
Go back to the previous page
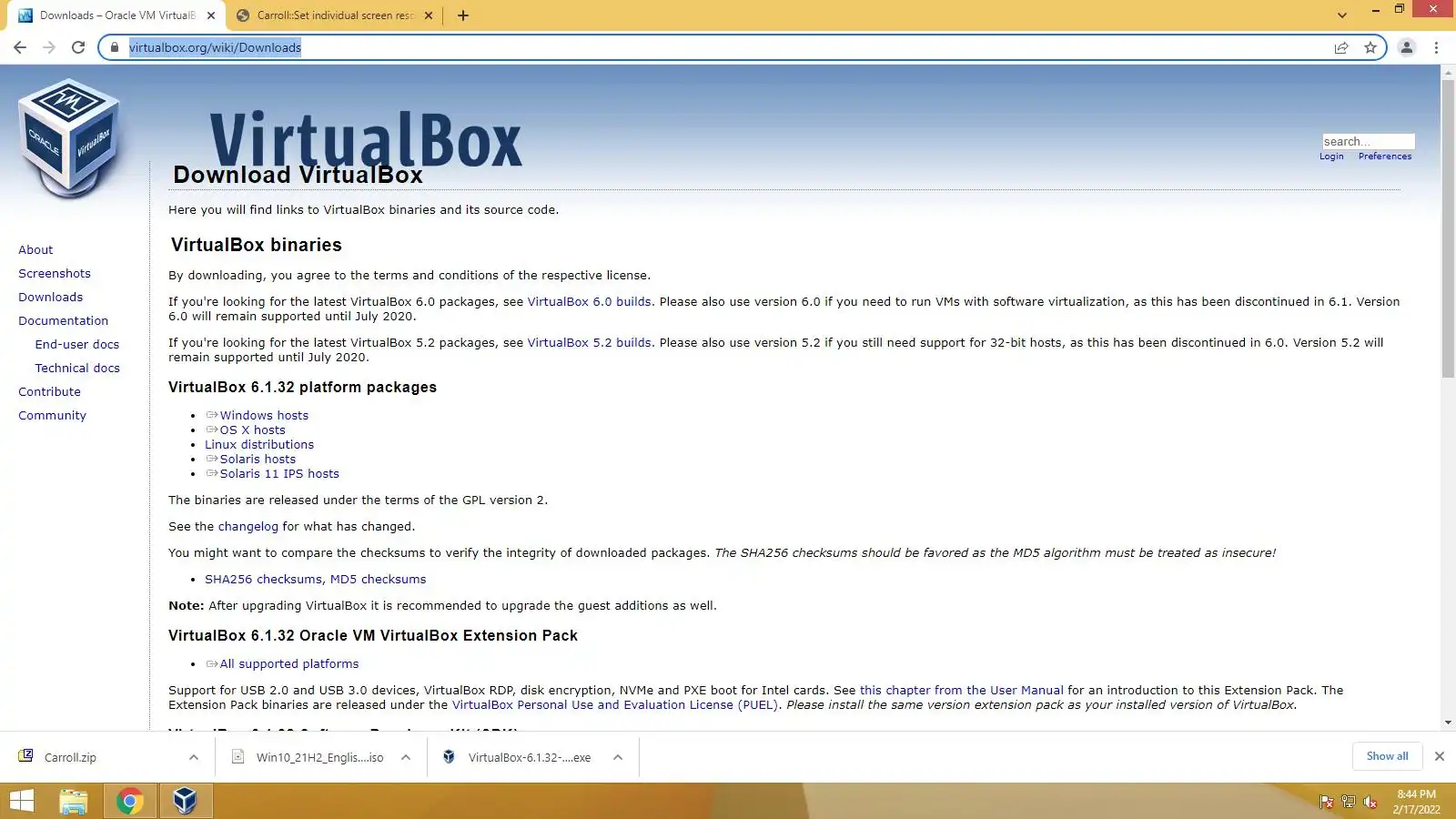pos(20,47)
